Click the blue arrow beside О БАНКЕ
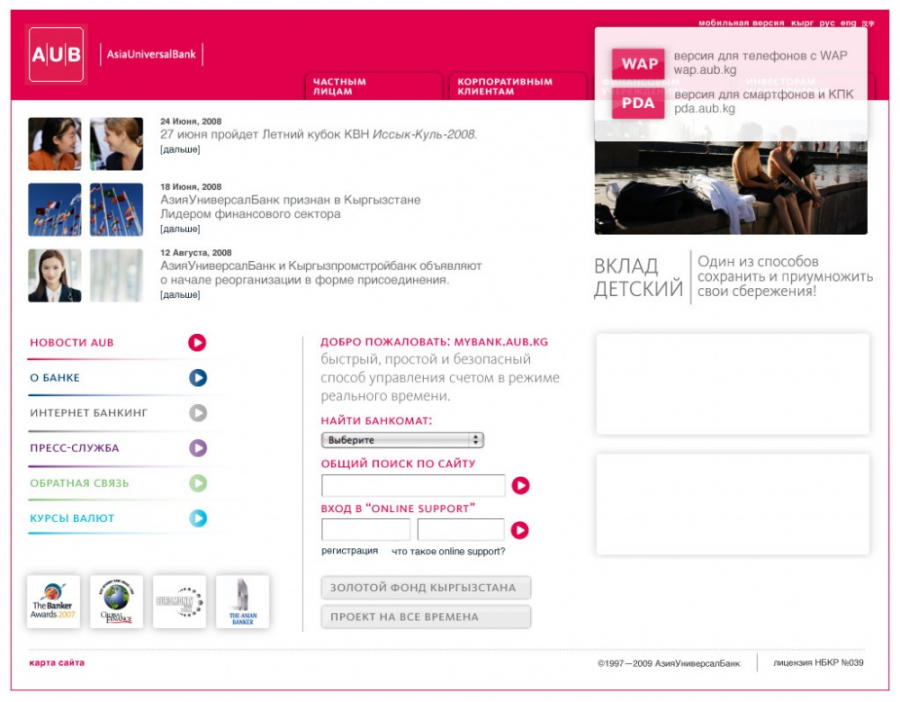The width and height of the screenshot is (900, 702). [197, 378]
